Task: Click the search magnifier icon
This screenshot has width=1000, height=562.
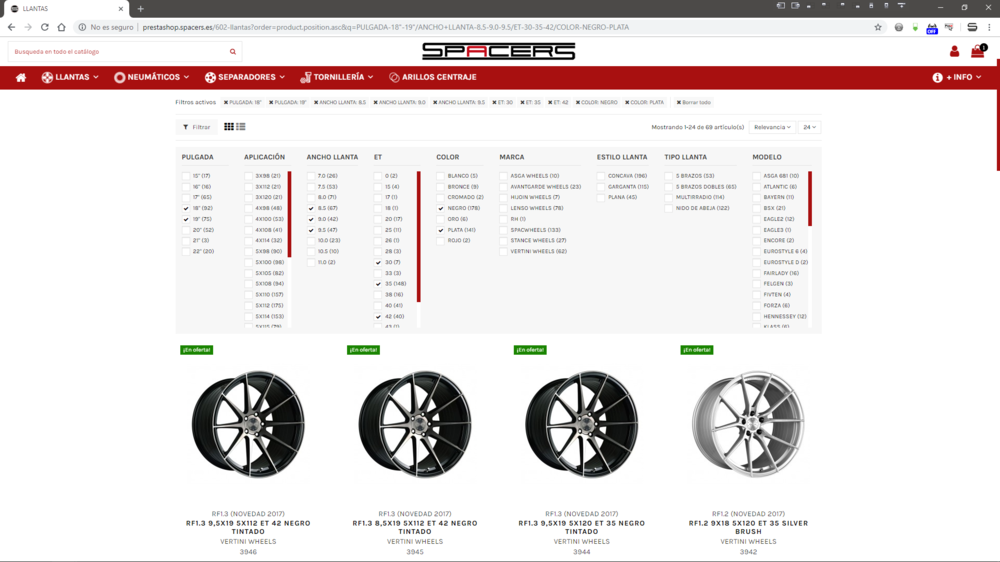Action: pyautogui.click(x=233, y=52)
